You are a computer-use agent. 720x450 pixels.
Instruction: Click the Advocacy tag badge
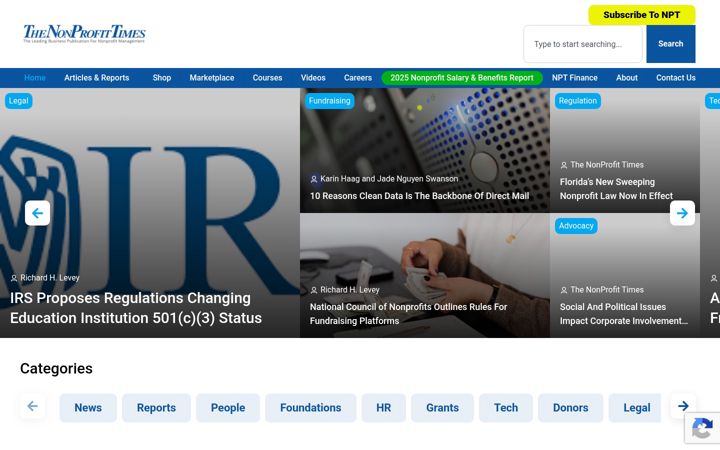point(576,225)
